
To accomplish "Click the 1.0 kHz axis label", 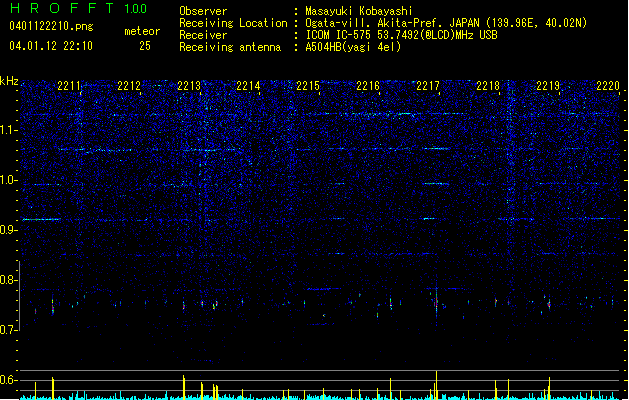I will [9, 180].
